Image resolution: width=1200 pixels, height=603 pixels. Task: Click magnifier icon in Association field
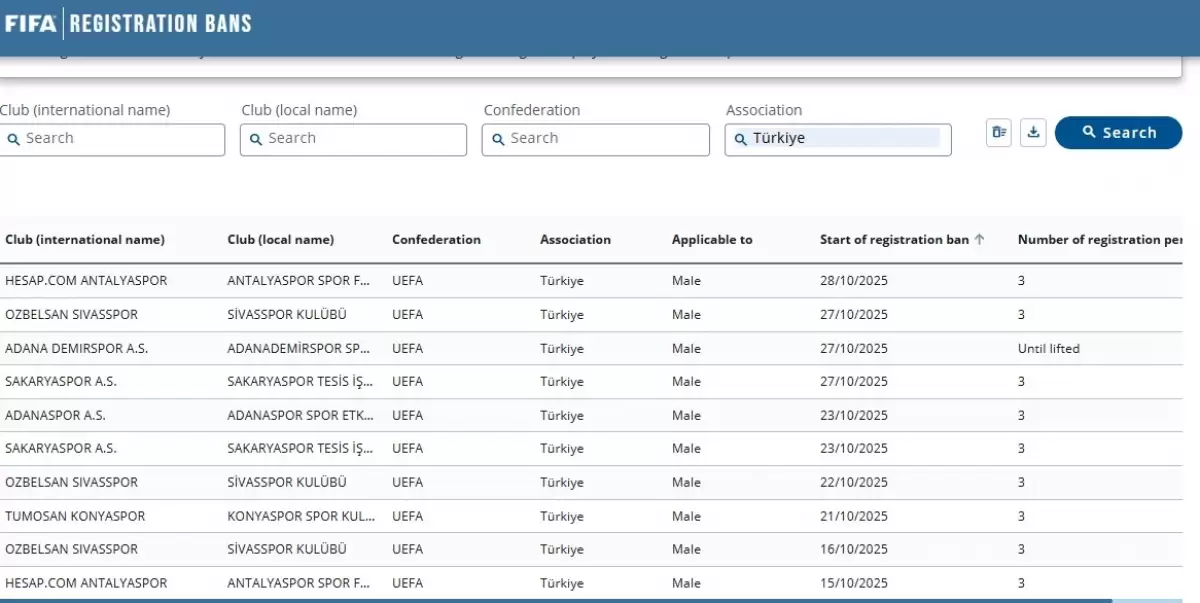pyautogui.click(x=741, y=140)
